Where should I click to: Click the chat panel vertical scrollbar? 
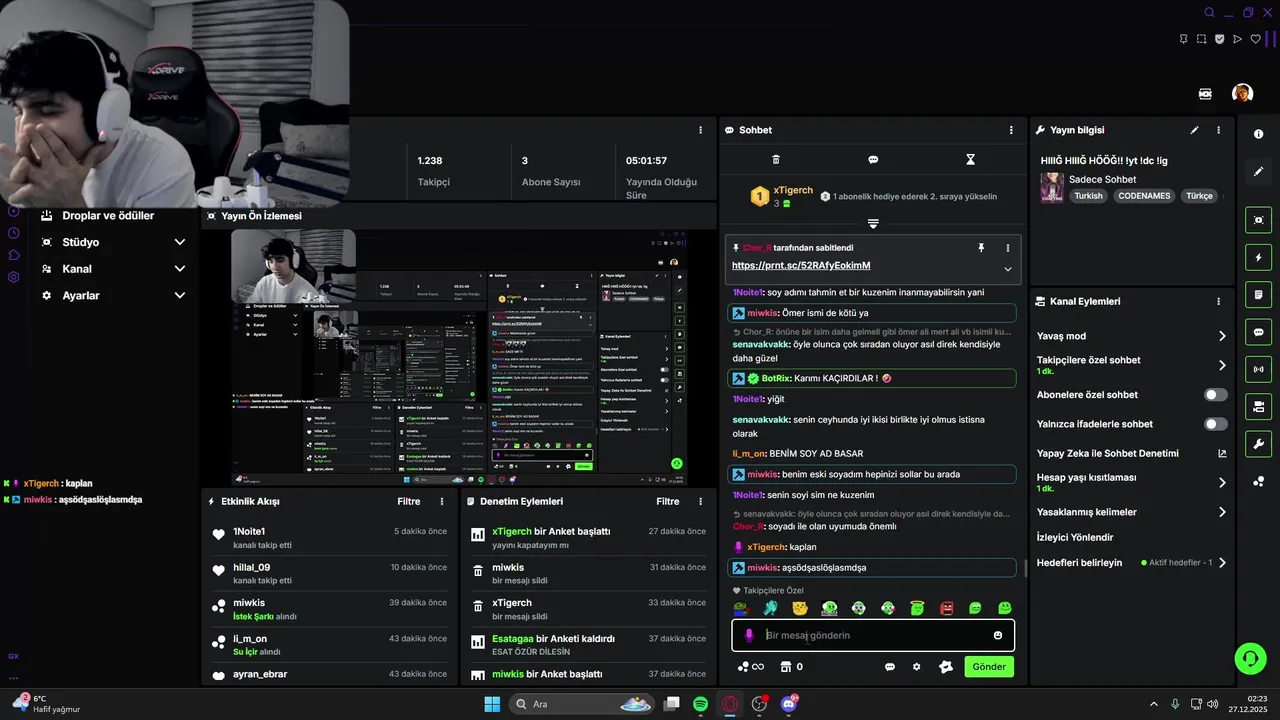(x=1025, y=568)
